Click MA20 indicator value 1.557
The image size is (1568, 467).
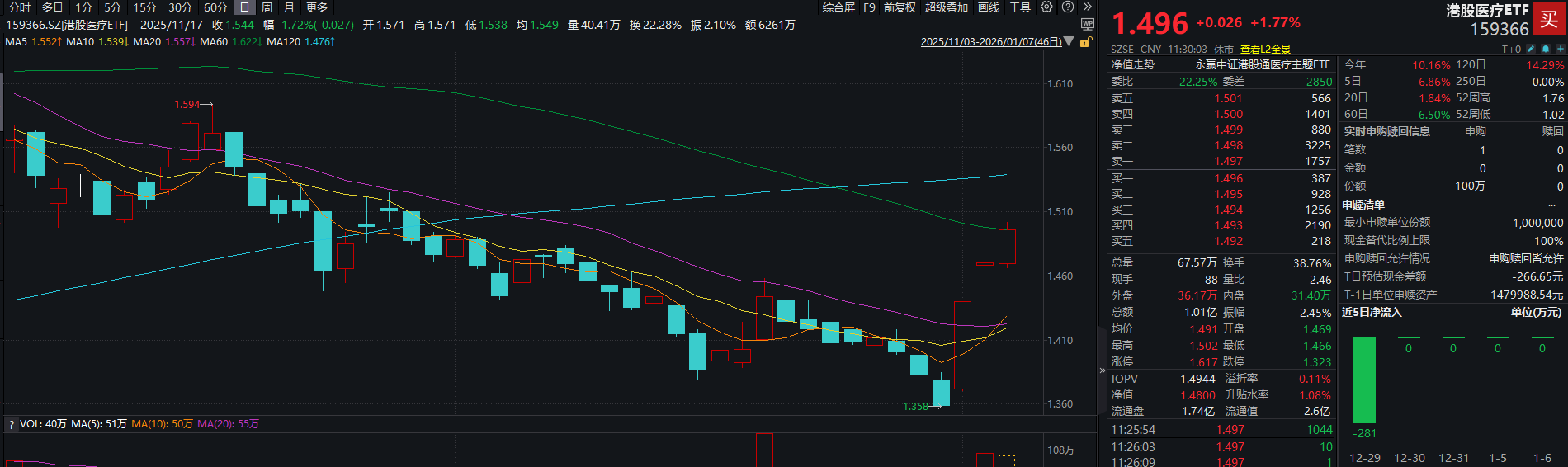(x=179, y=41)
